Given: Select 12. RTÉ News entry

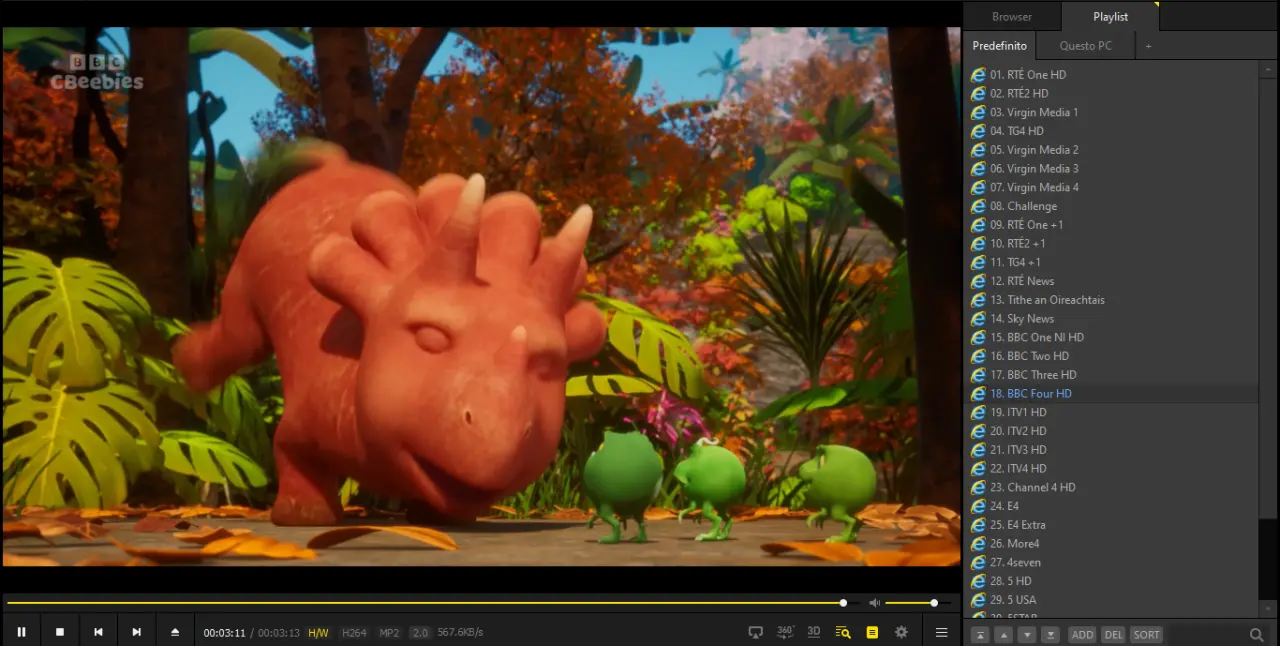Looking at the screenshot, I should pos(1112,281).
